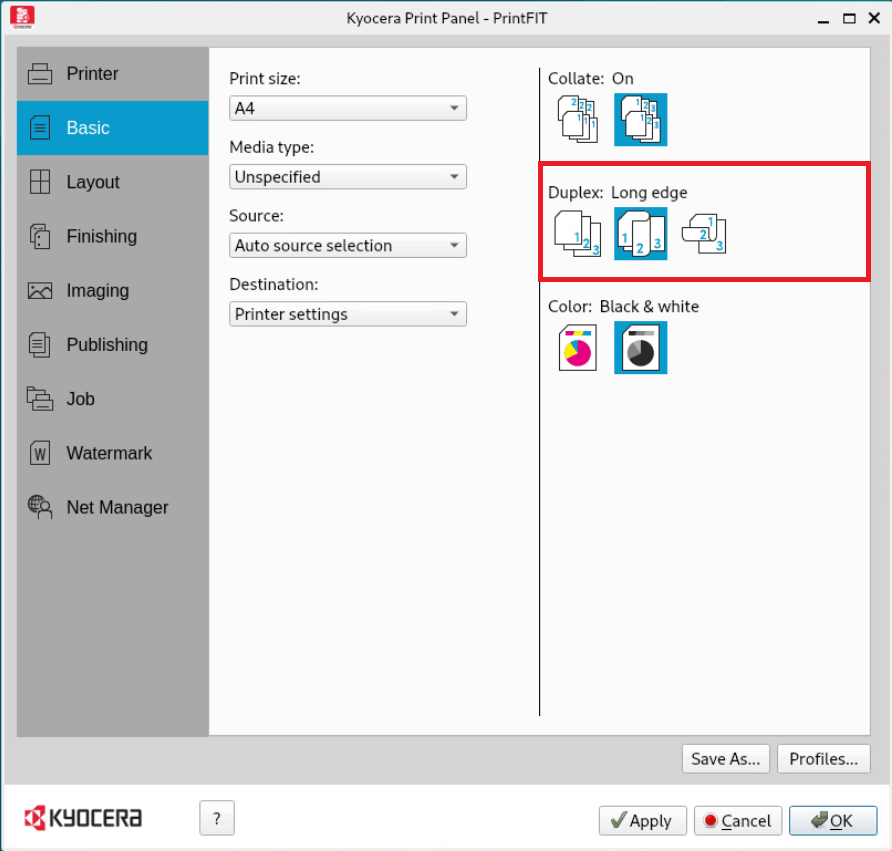Choose short edge duplex icon

tap(704, 234)
